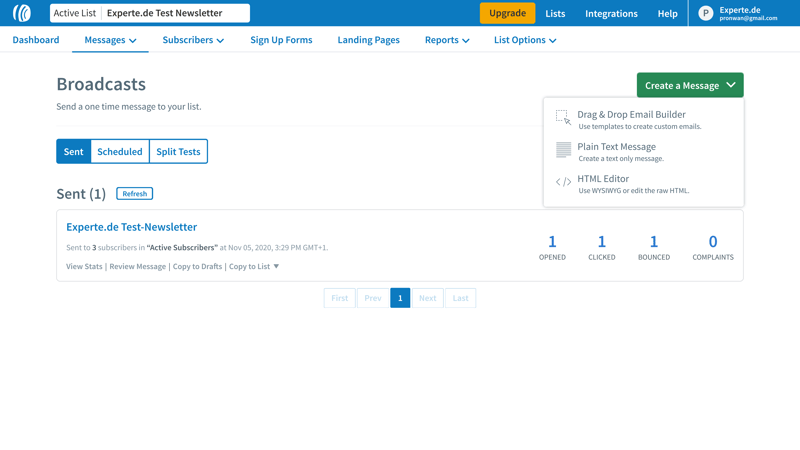Click the AWeber logo icon
The image size is (800, 450).
[21, 13]
